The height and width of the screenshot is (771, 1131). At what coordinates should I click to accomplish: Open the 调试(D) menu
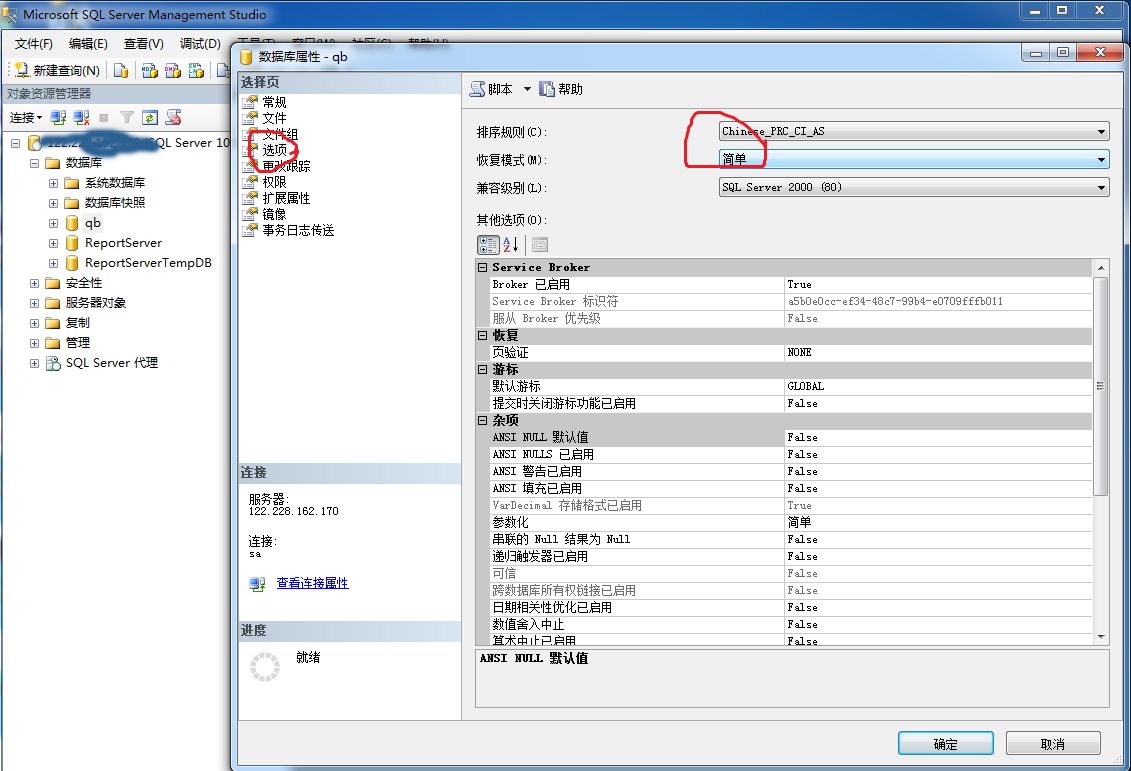pos(200,44)
